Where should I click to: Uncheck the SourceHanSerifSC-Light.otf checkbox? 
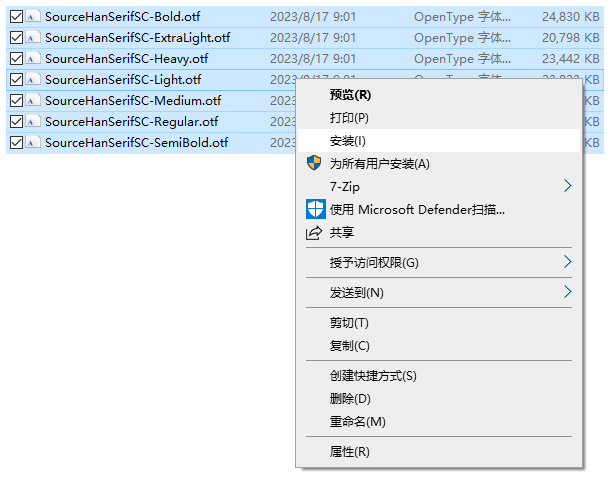point(15,80)
